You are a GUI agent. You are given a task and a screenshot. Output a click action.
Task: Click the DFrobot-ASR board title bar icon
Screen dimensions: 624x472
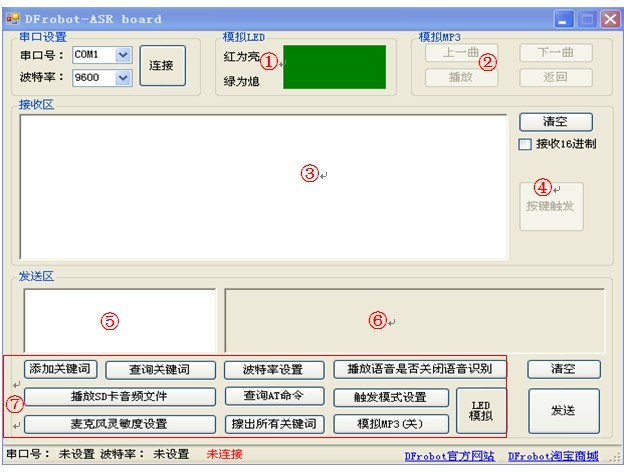(x=13, y=19)
